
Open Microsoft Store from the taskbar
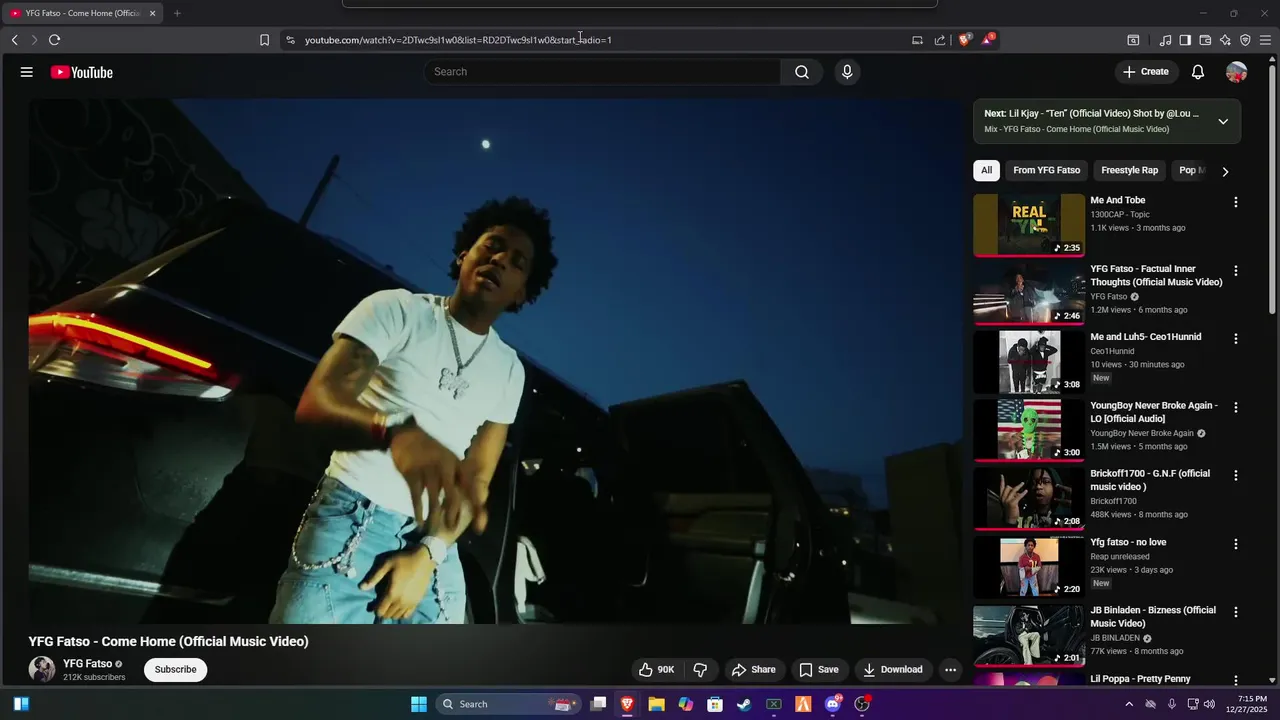click(x=715, y=704)
